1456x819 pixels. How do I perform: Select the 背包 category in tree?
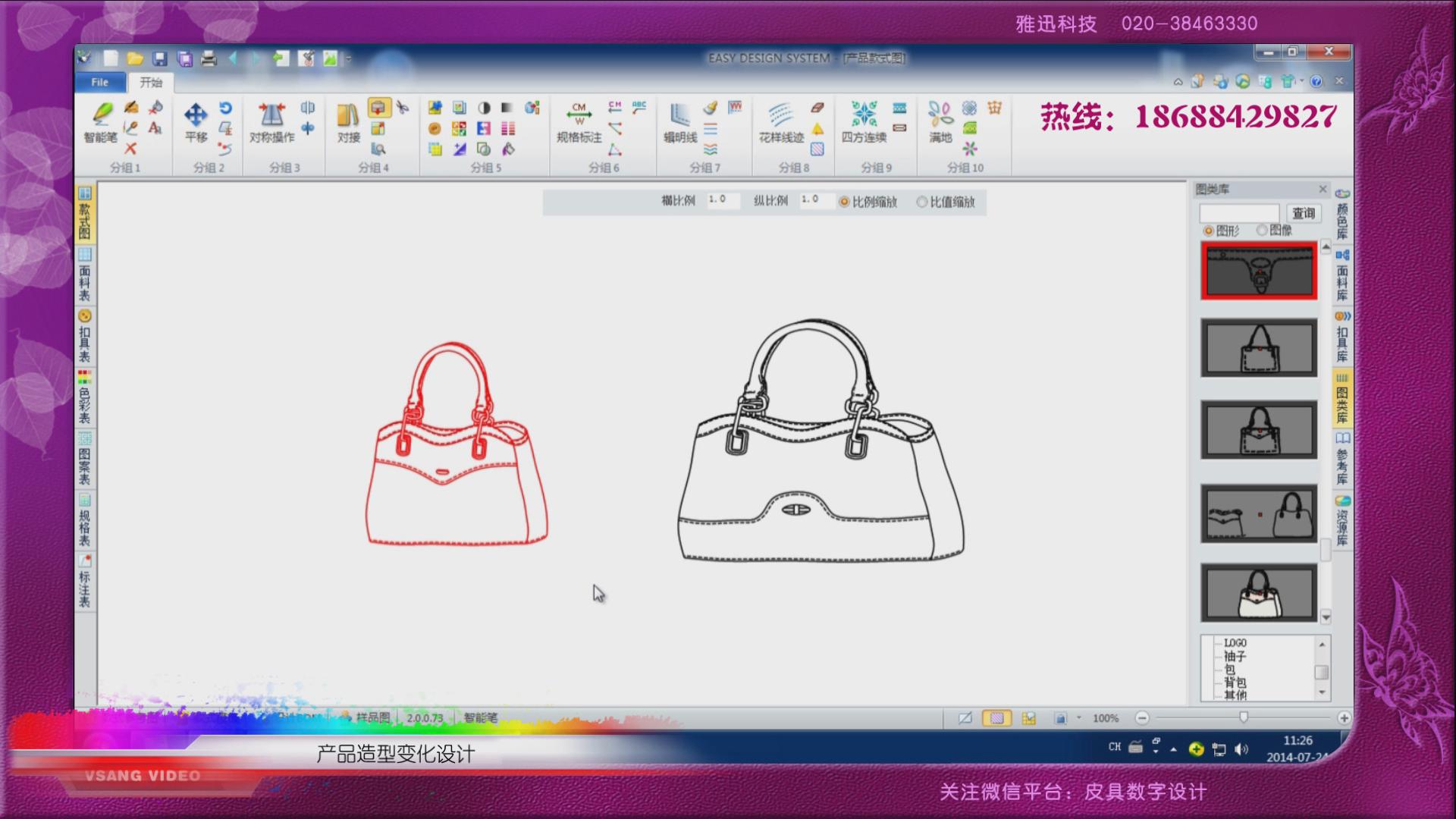(x=1235, y=682)
